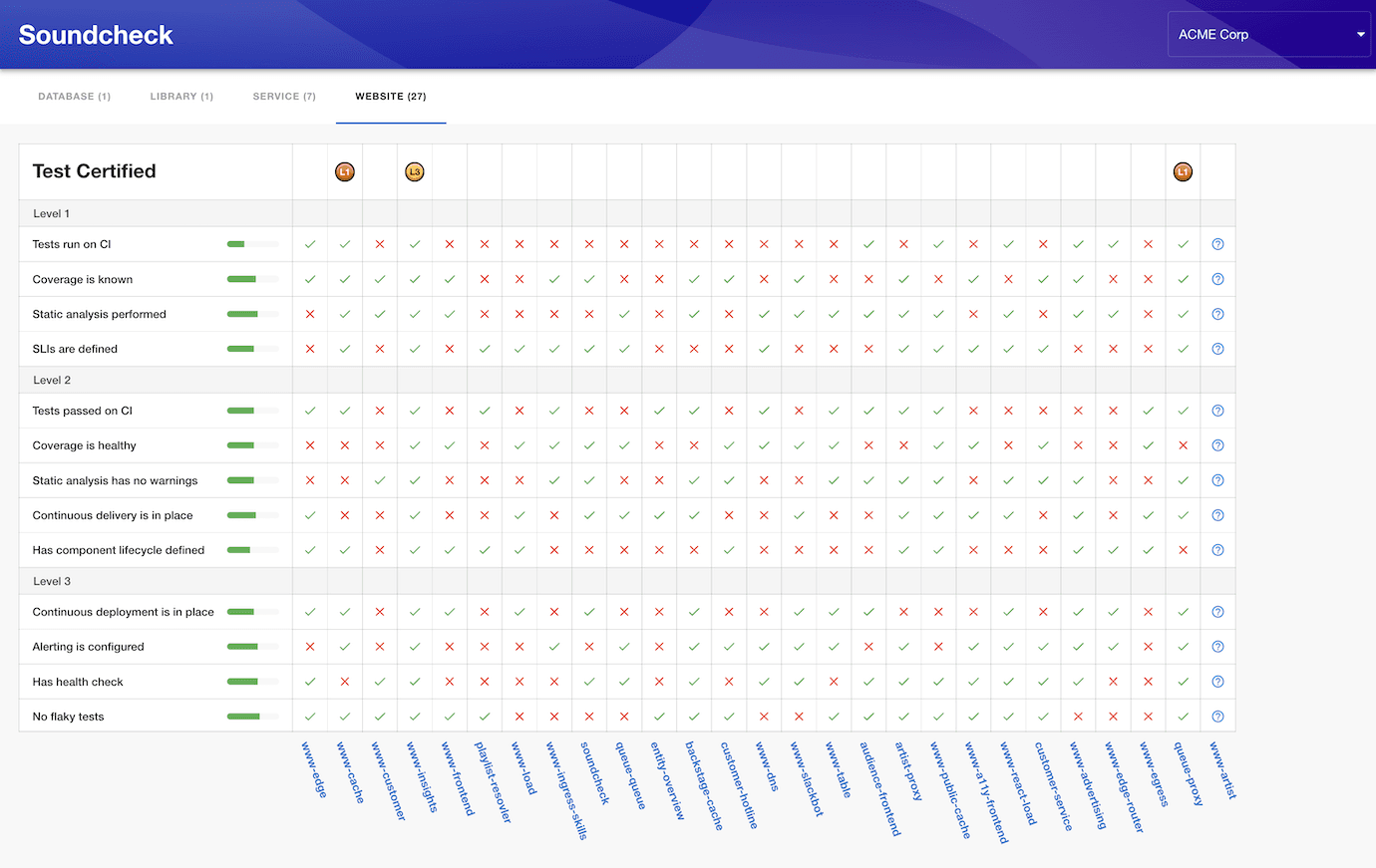Click the question mark for No flaky tests

(x=1217, y=717)
